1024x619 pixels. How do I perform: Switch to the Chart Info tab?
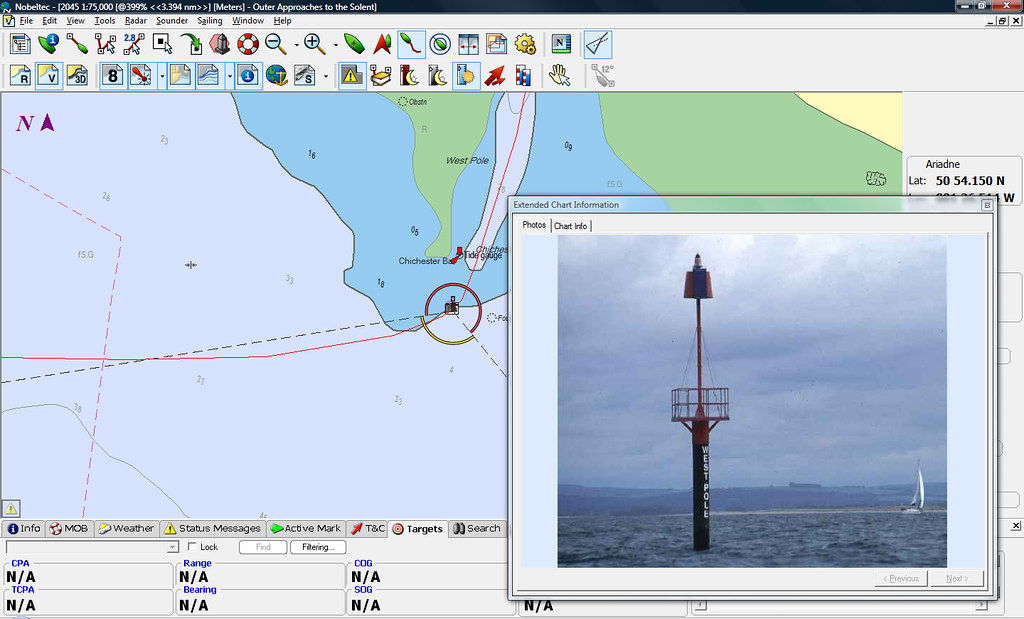pos(571,226)
